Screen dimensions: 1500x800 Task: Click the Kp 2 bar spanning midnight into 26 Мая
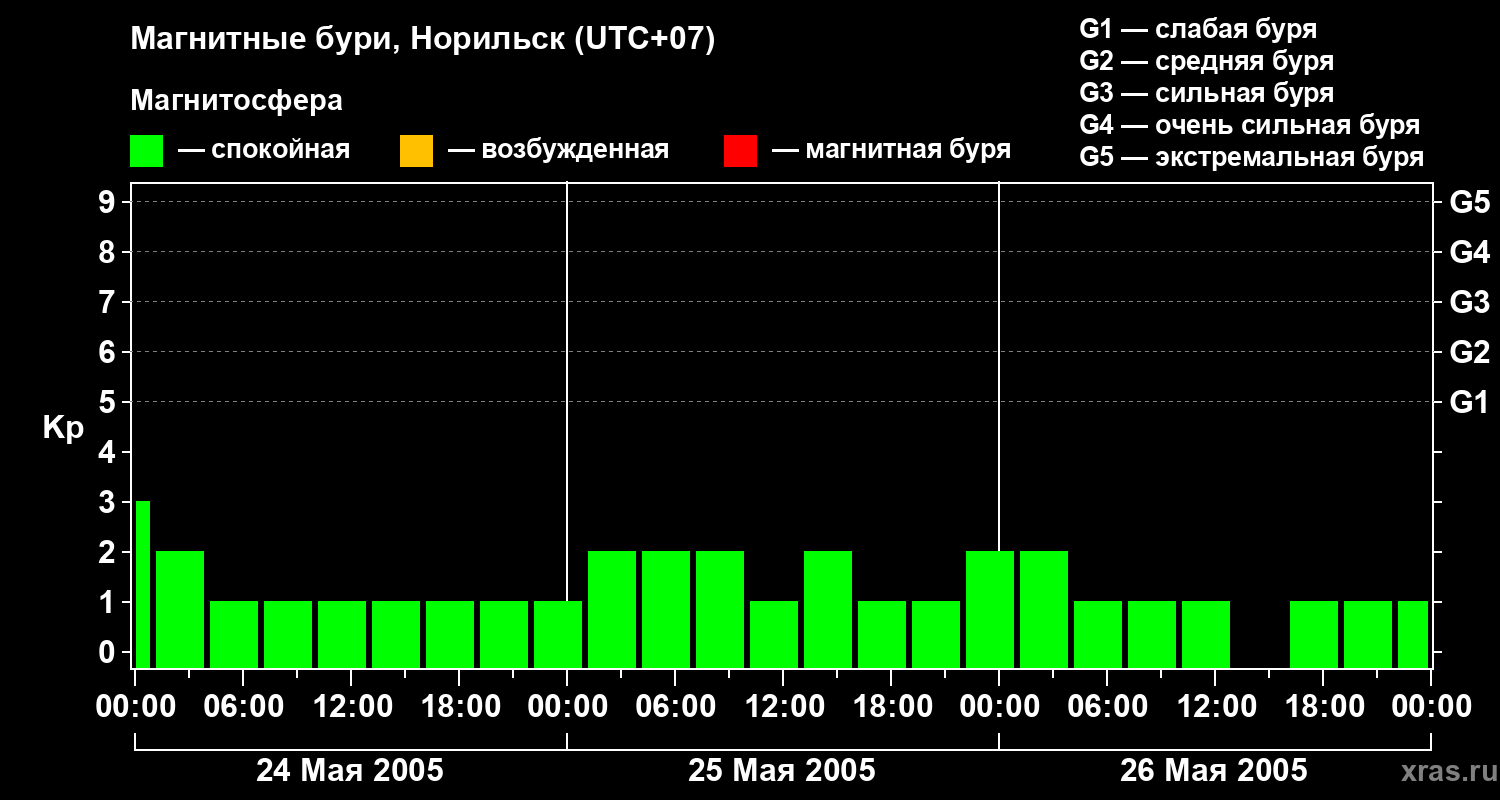[990, 609]
